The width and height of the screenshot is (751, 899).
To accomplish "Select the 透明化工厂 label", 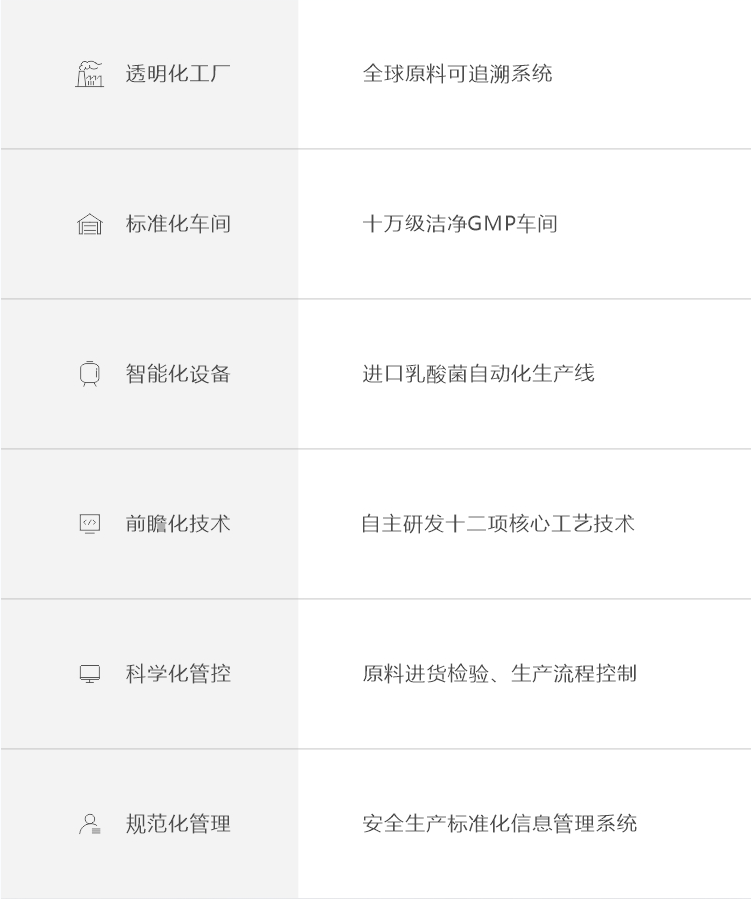I will tap(178, 74).
